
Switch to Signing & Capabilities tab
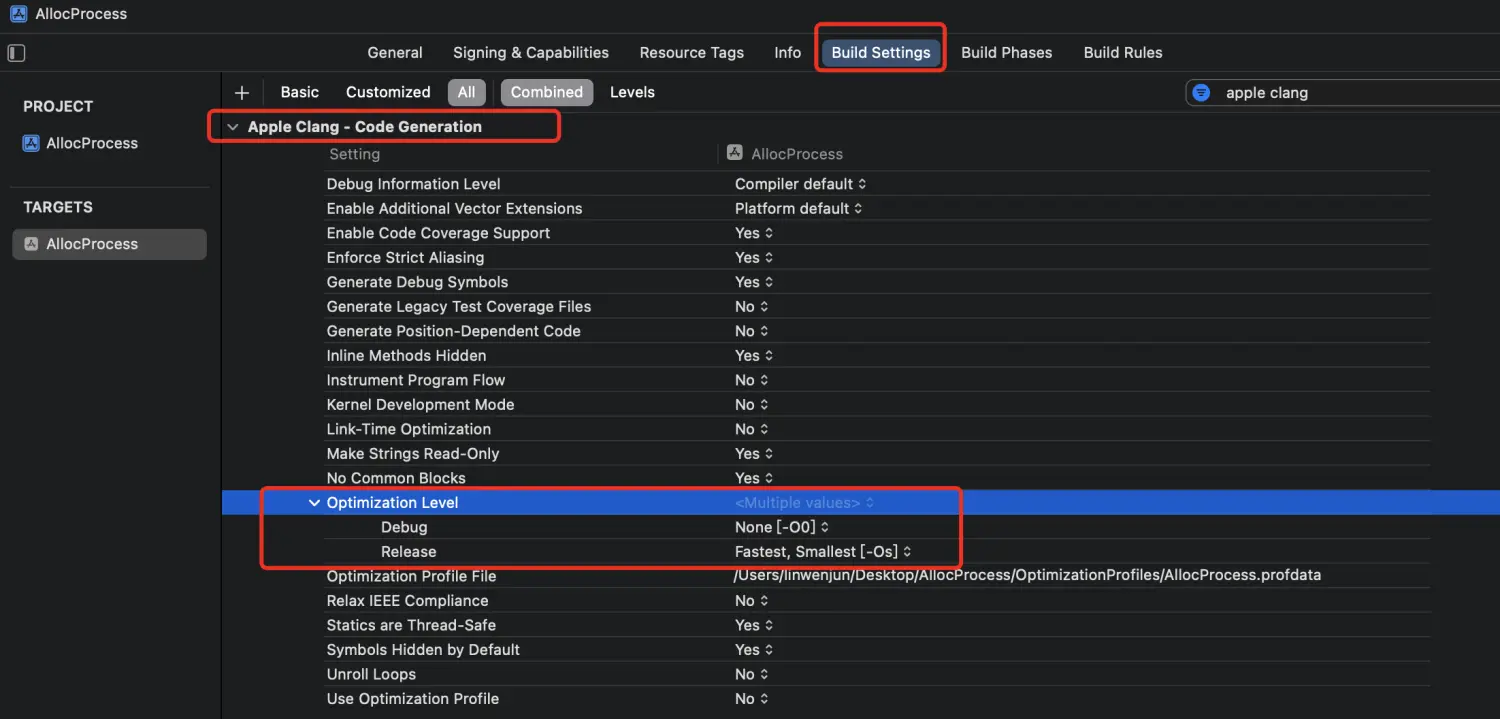pyautogui.click(x=530, y=53)
